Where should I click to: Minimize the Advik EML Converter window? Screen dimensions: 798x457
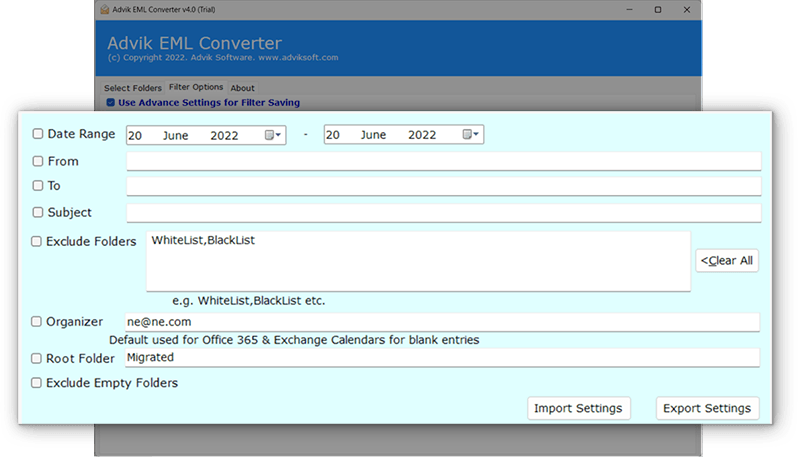(x=630, y=9)
